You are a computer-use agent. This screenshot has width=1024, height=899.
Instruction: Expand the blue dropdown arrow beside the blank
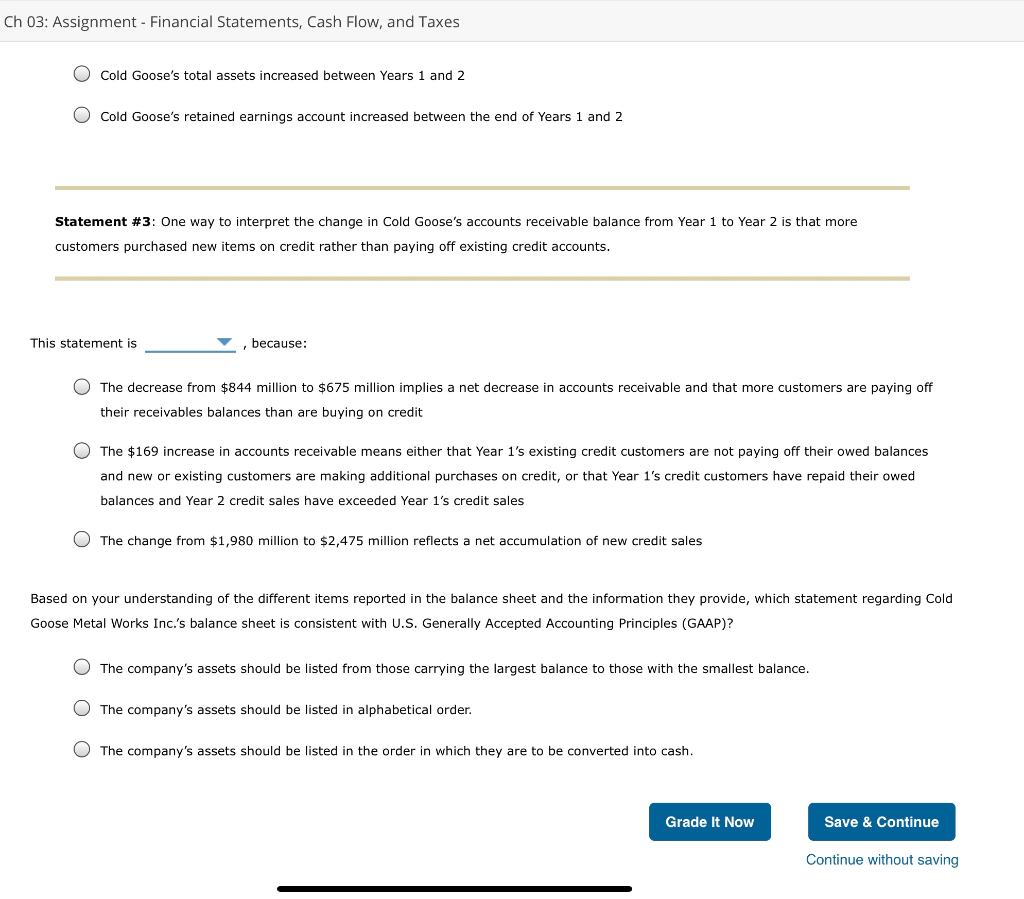click(225, 341)
